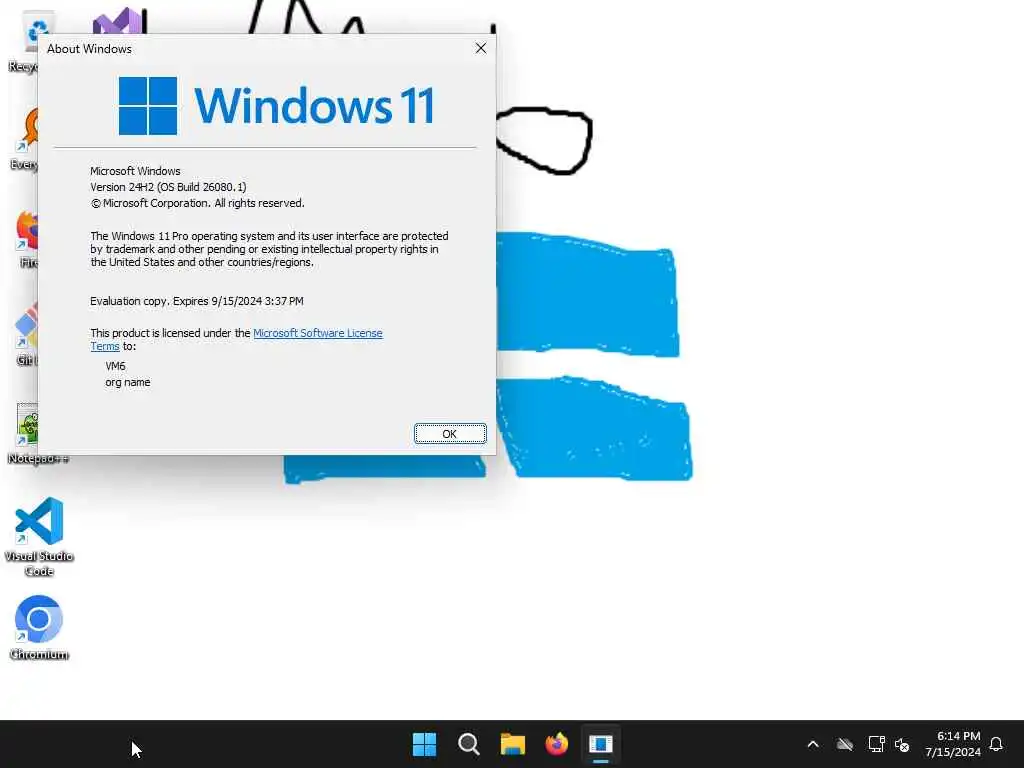Click the org name text

tap(128, 383)
